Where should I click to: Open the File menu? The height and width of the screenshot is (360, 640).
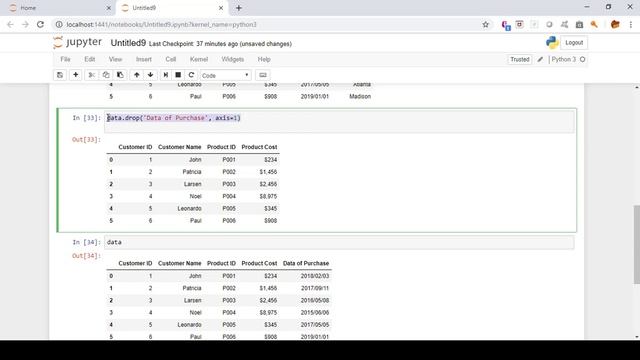tap(65, 60)
